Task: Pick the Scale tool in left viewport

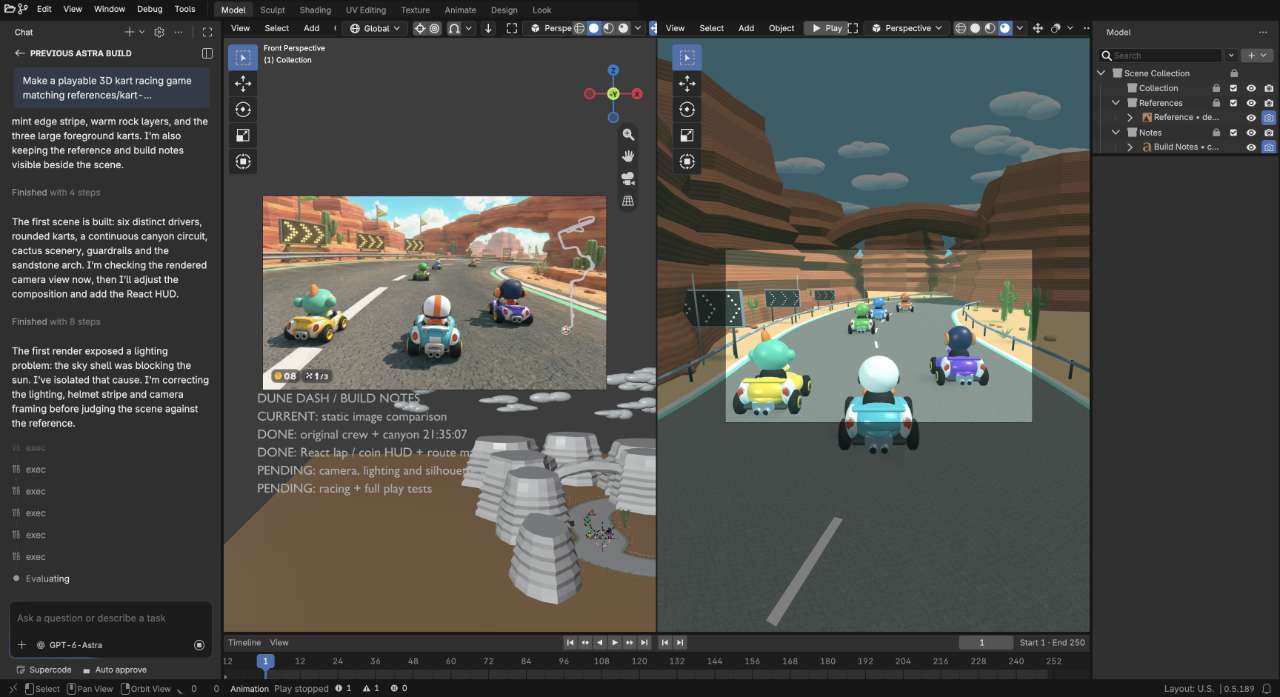Action: [242, 135]
